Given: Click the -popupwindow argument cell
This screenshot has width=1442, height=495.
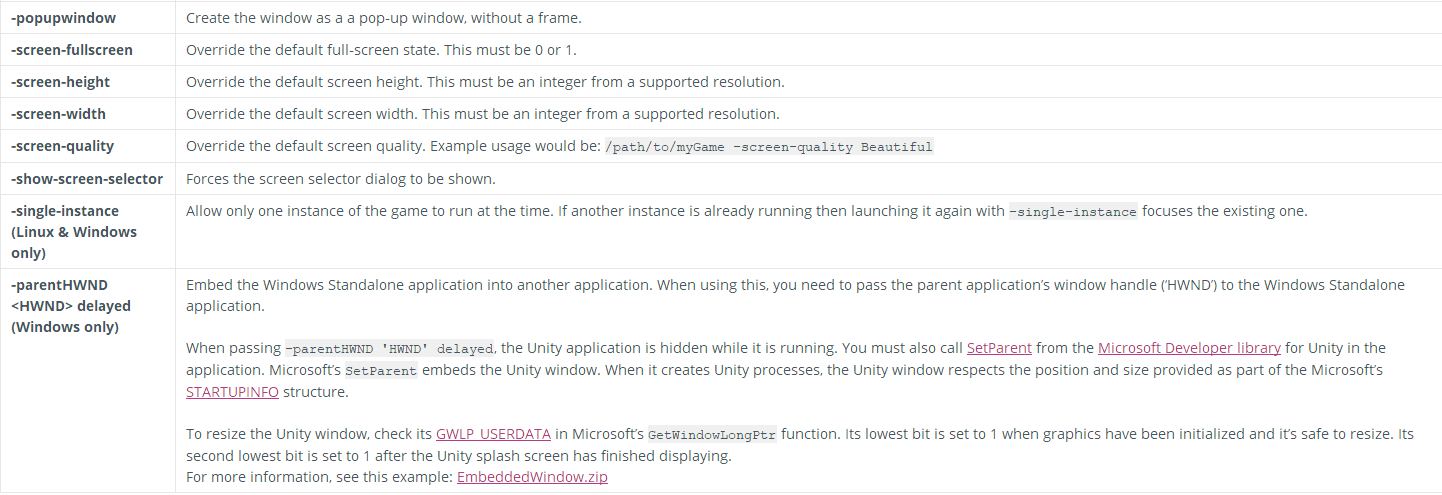Looking at the screenshot, I should [x=87, y=18].
